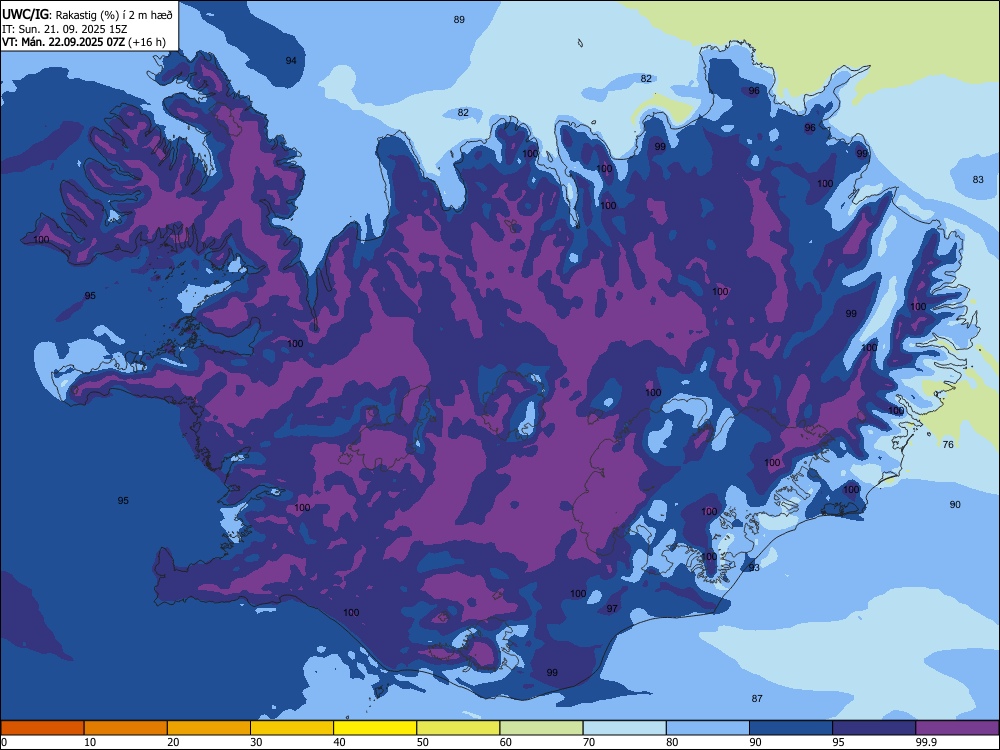
Task: Click the golden 30–40 legend swatch
Action: pyautogui.click(x=292, y=728)
